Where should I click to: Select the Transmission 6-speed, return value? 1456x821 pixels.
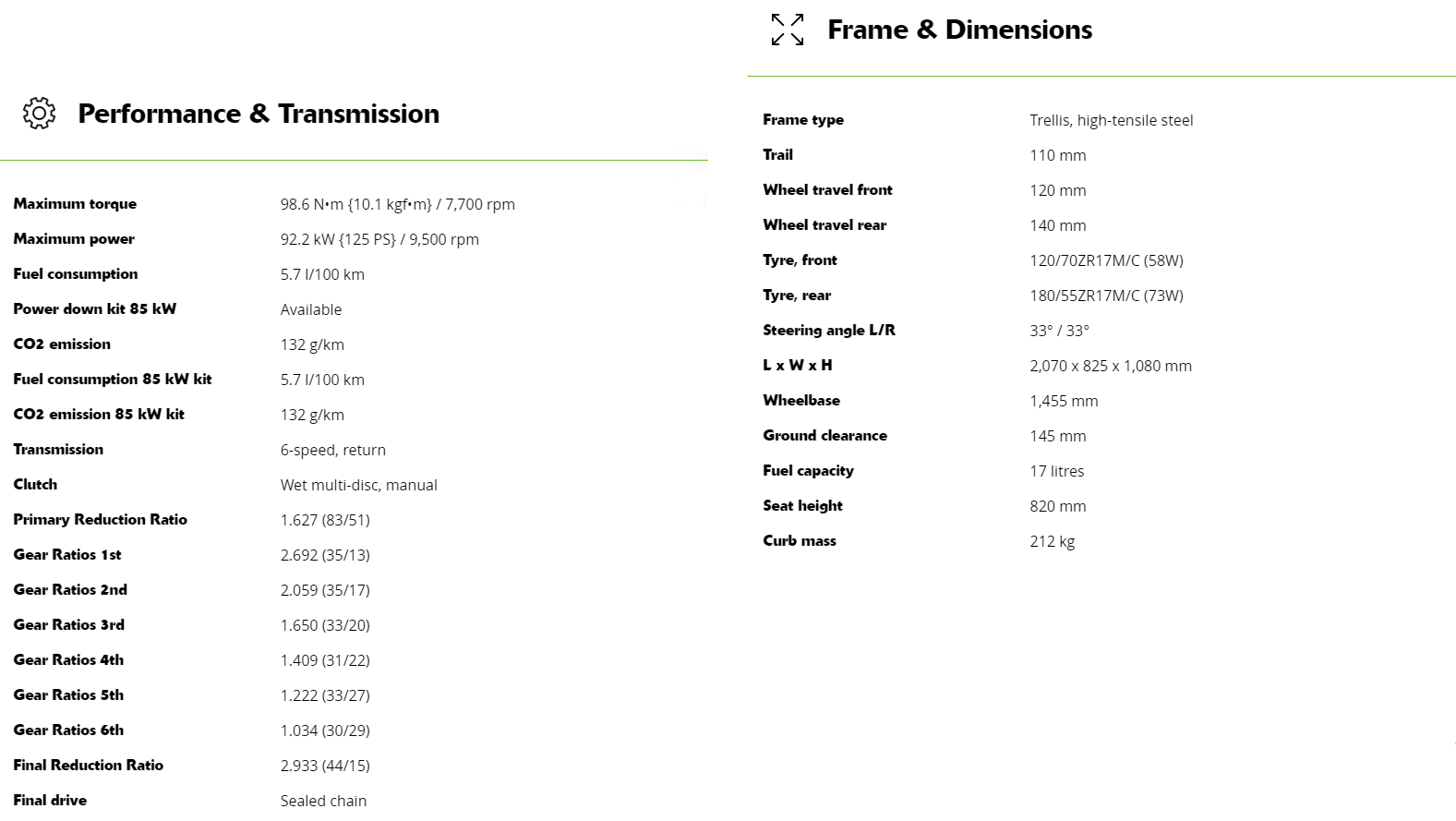click(333, 450)
